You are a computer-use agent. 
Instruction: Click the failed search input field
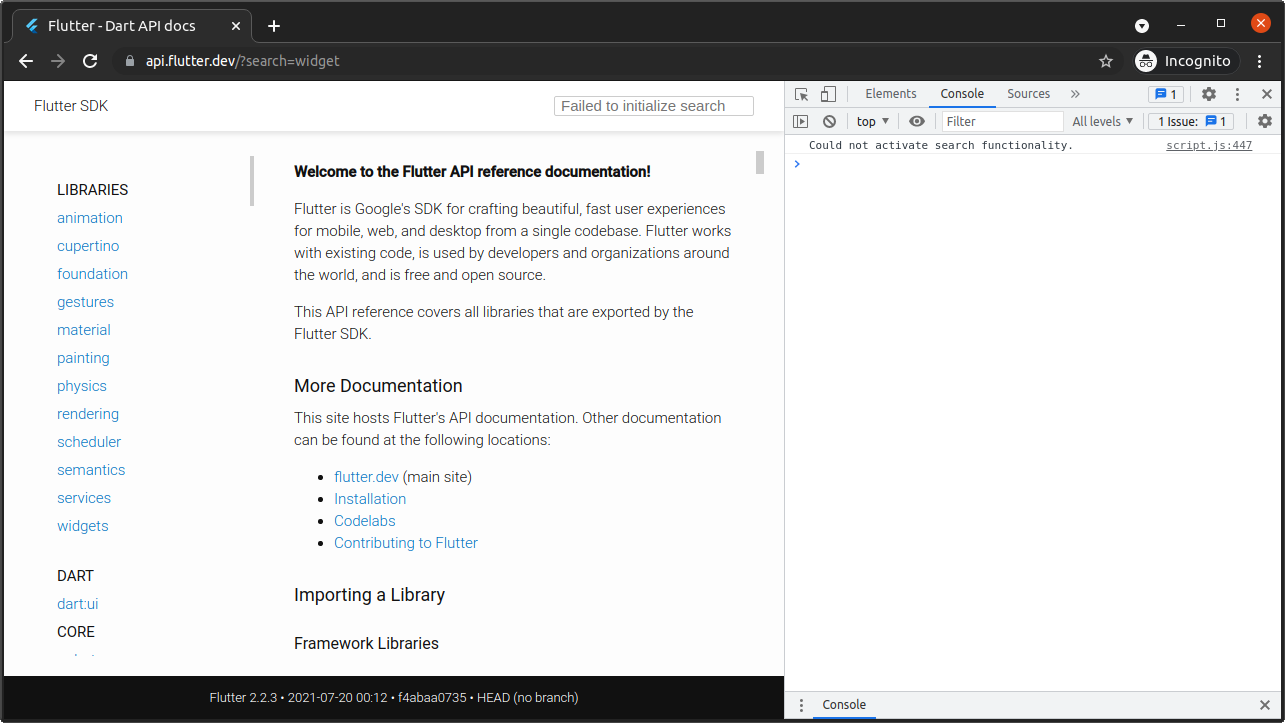pyautogui.click(x=653, y=105)
